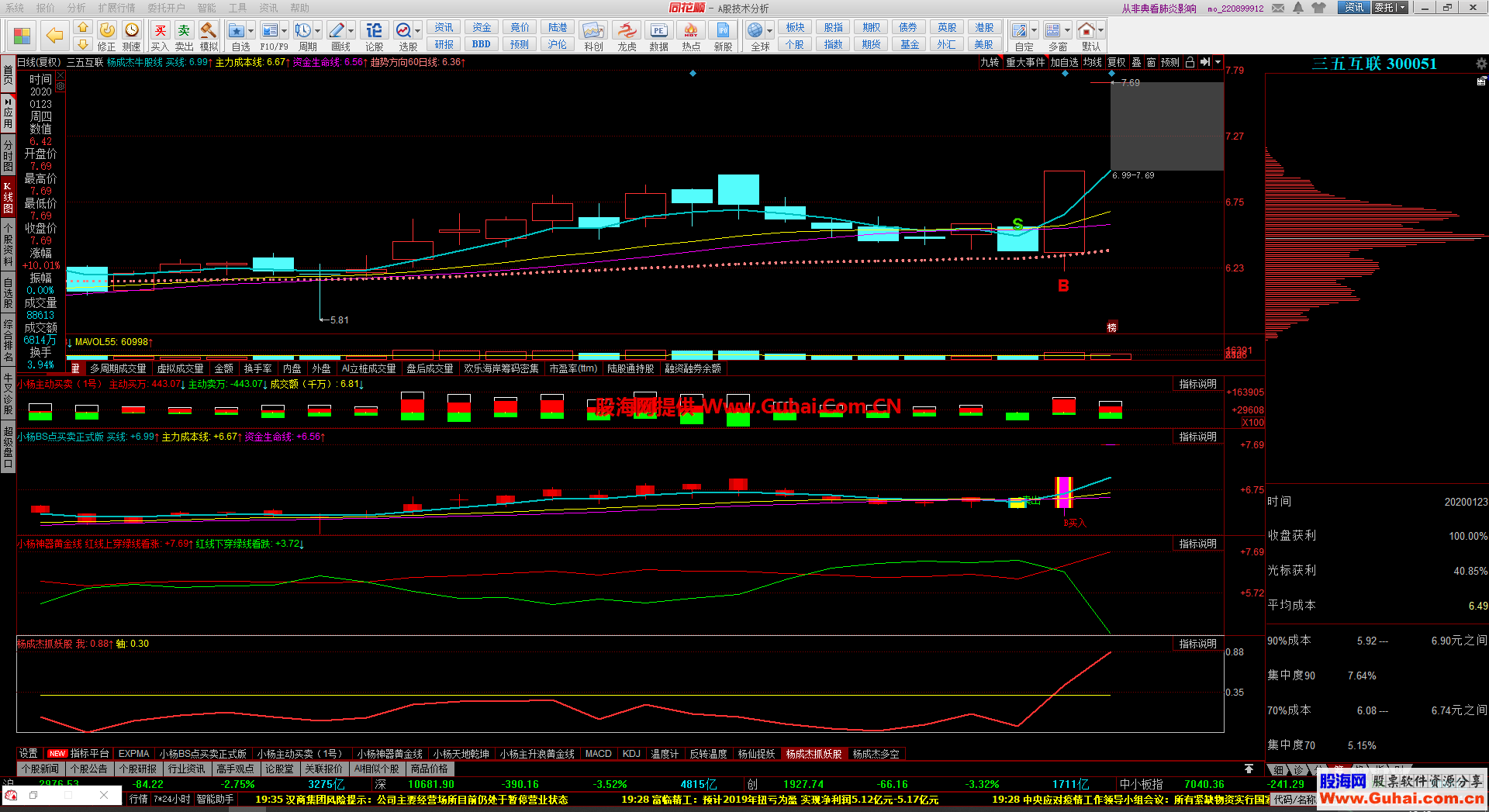Toggle the 复权 adjustment button

coord(1116,62)
